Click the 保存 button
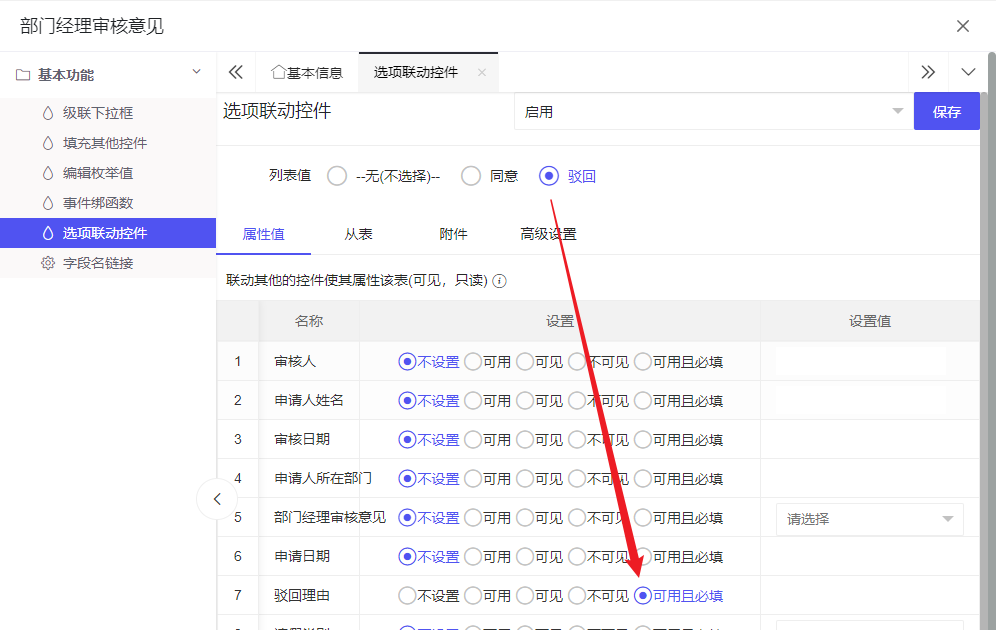 pos(946,112)
